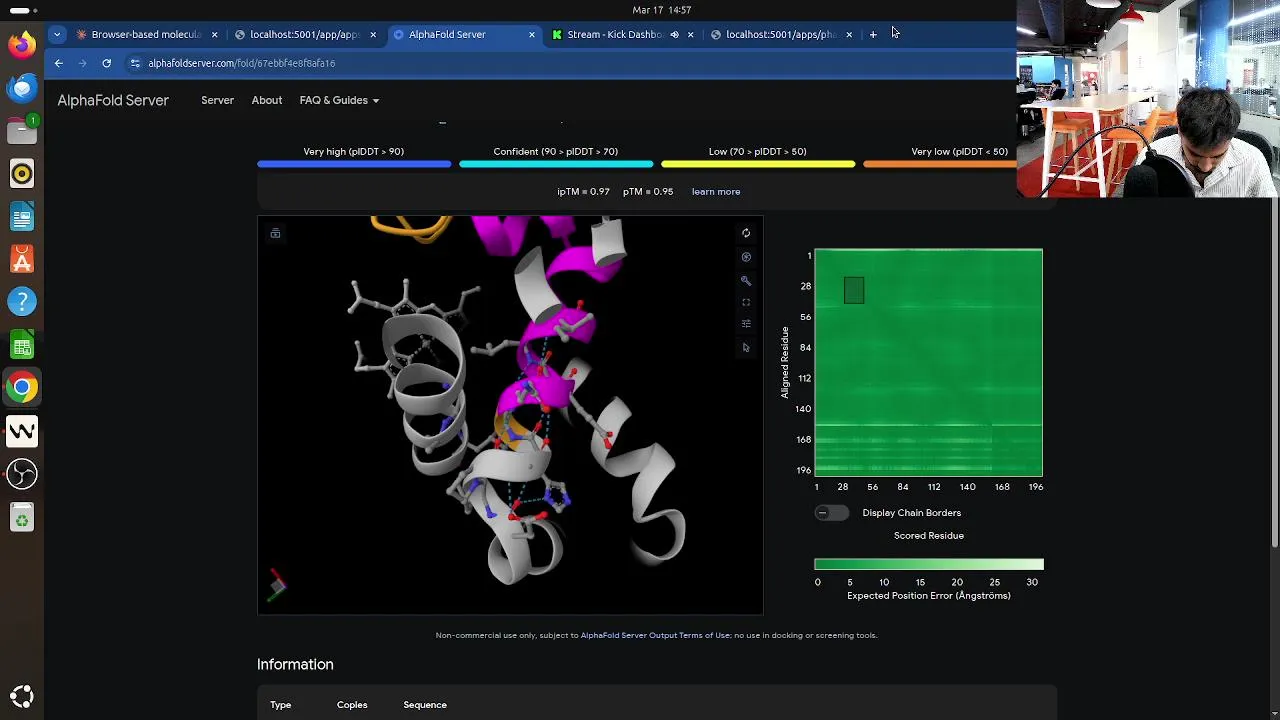This screenshot has width=1280, height=720.
Task: Click the 'Information' section heading
Action: pos(295,664)
